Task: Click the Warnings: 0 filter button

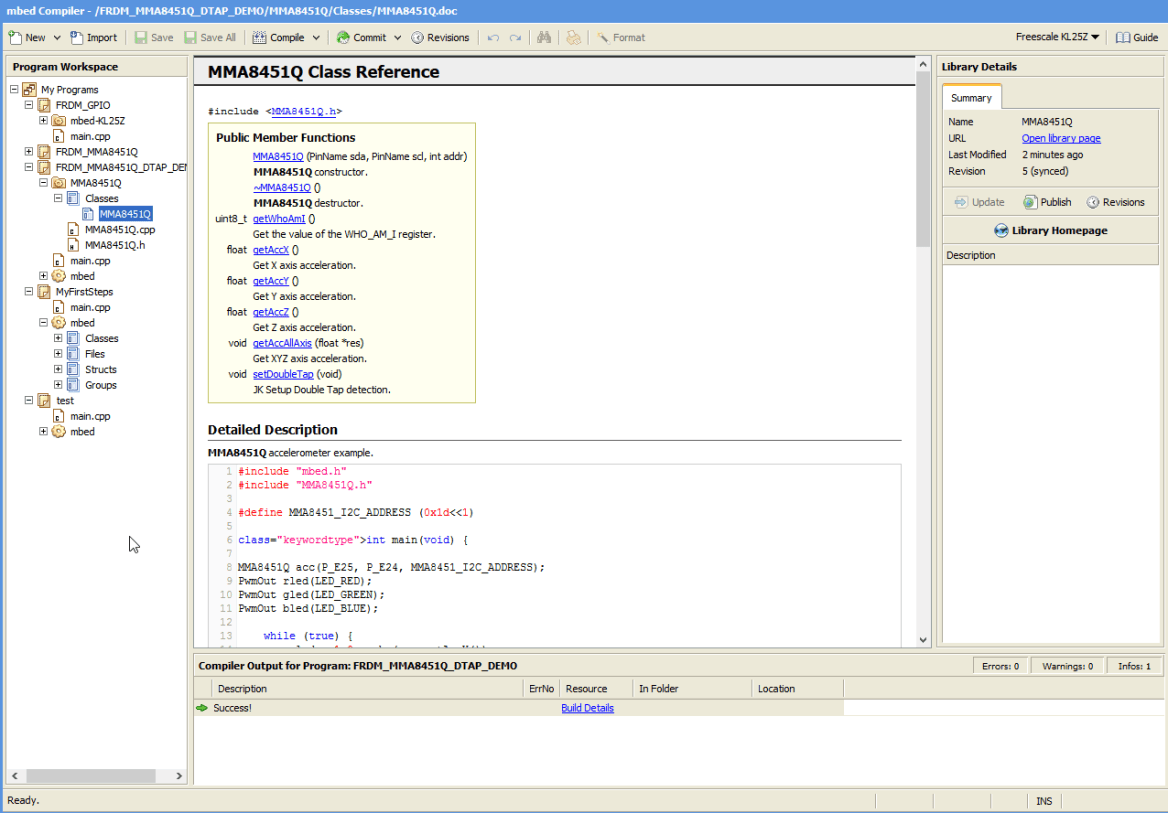Action: click(1067, 666)
